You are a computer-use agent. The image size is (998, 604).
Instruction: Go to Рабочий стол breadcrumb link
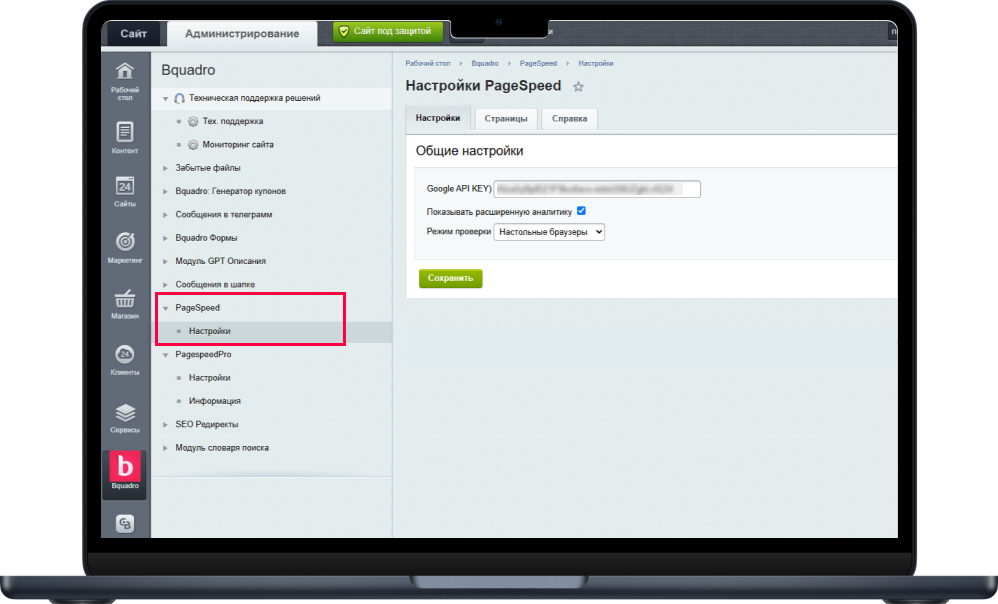pyautogui.click(x=428, y=64)
